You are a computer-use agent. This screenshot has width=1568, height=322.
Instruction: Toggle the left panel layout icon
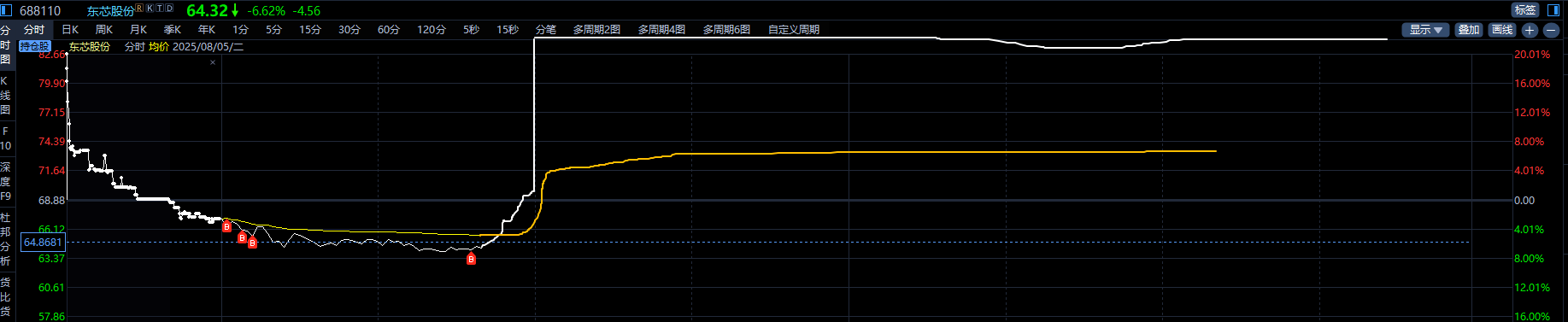6,10
